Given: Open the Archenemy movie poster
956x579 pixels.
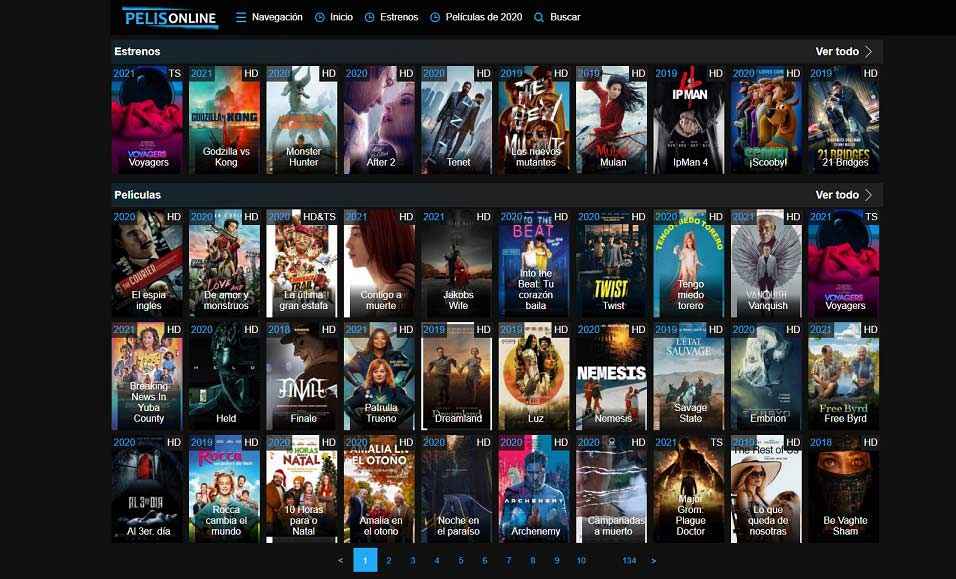Looking at the screenshot, I should (535, 489).
